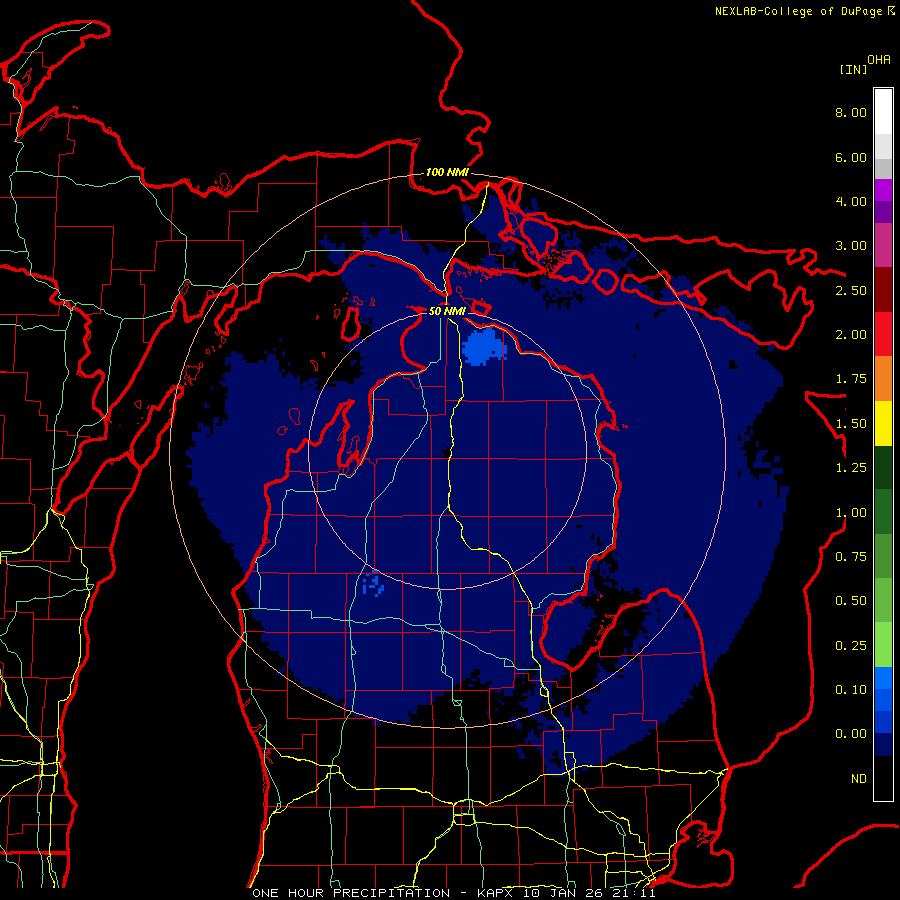Click the 0.75 scale value
Screen dimensions: 900x900
pyautogui.click(x=851, y=557)
